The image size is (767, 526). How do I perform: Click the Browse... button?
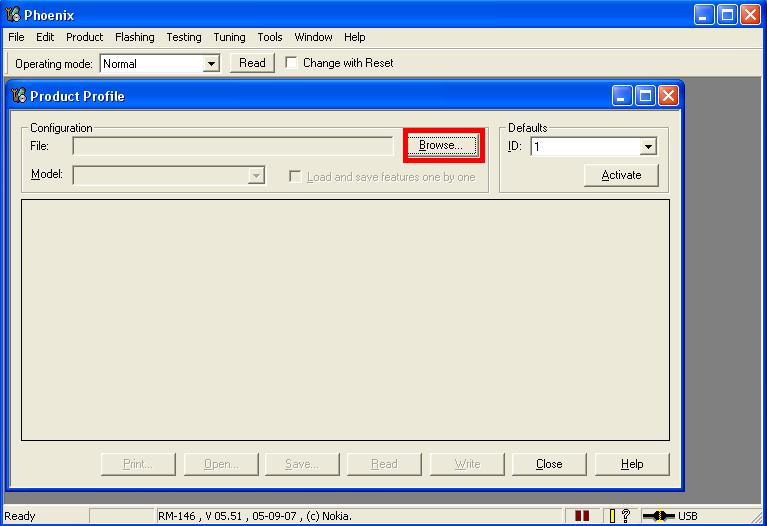point(440,146)
